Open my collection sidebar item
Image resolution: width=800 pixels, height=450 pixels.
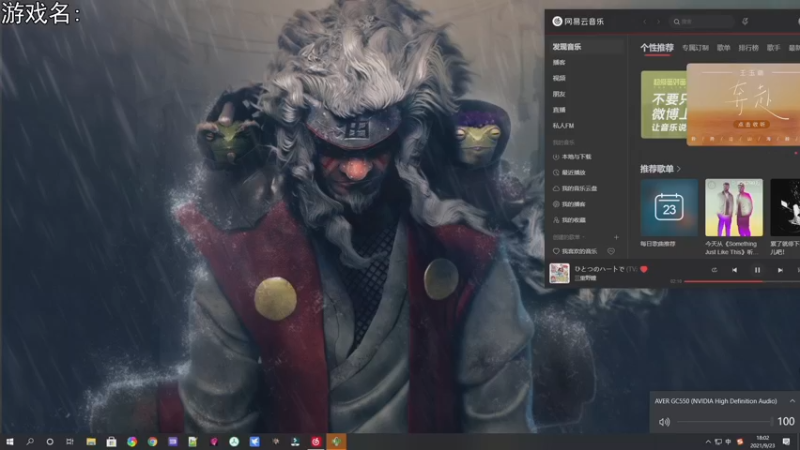(x=569, y=220)
